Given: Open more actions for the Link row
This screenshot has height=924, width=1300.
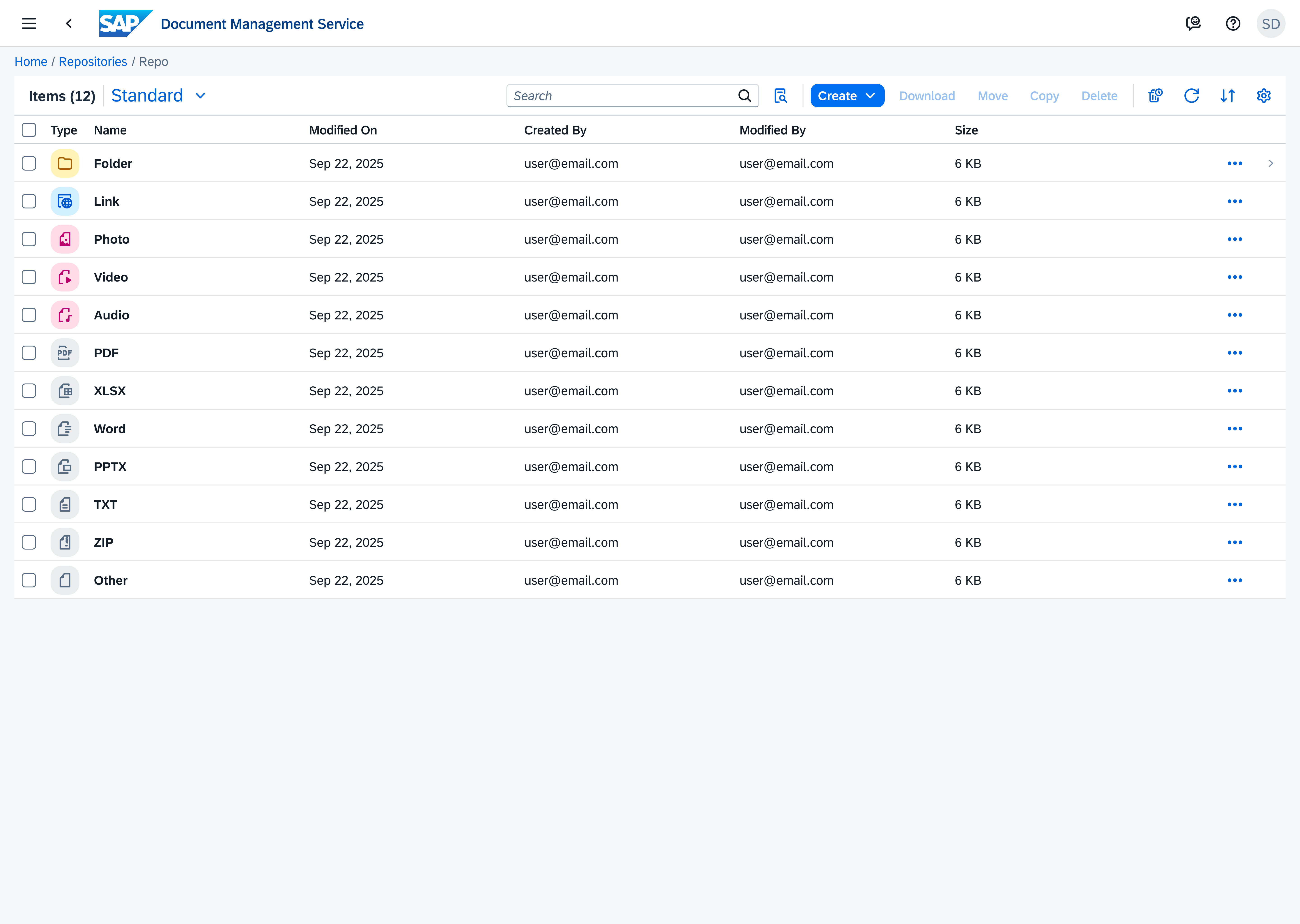Looking at the screenshot, I should [x=1235, y=201].
